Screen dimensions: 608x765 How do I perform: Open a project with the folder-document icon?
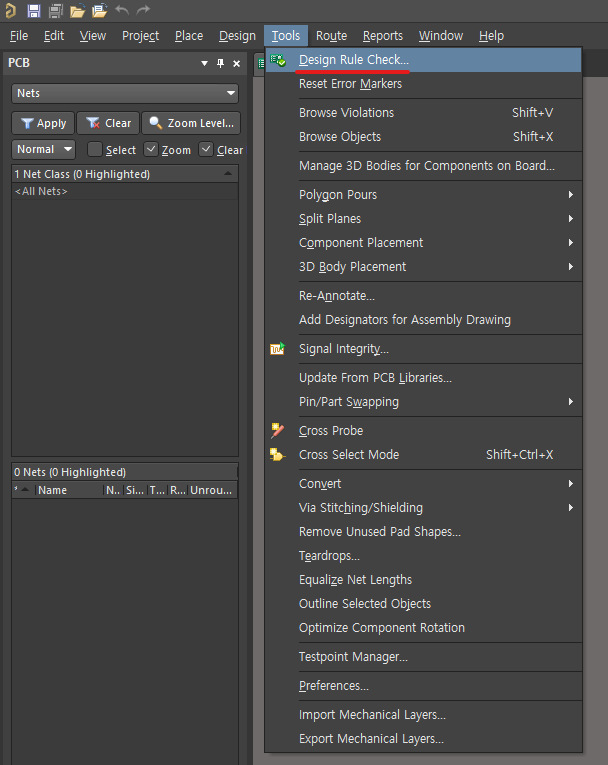[x=99, y=11]
